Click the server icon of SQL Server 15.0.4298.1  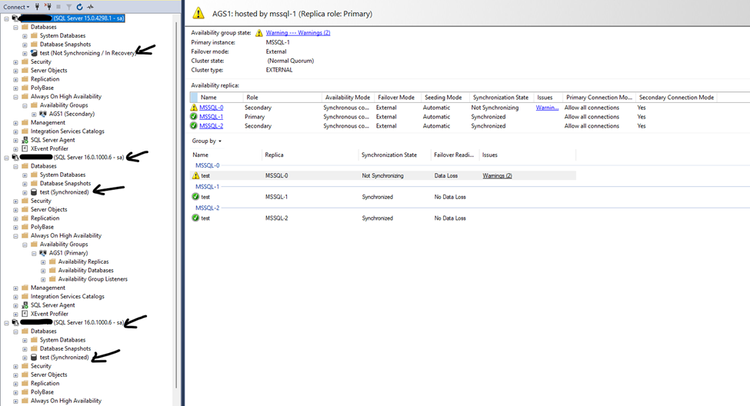click(15, 18)
